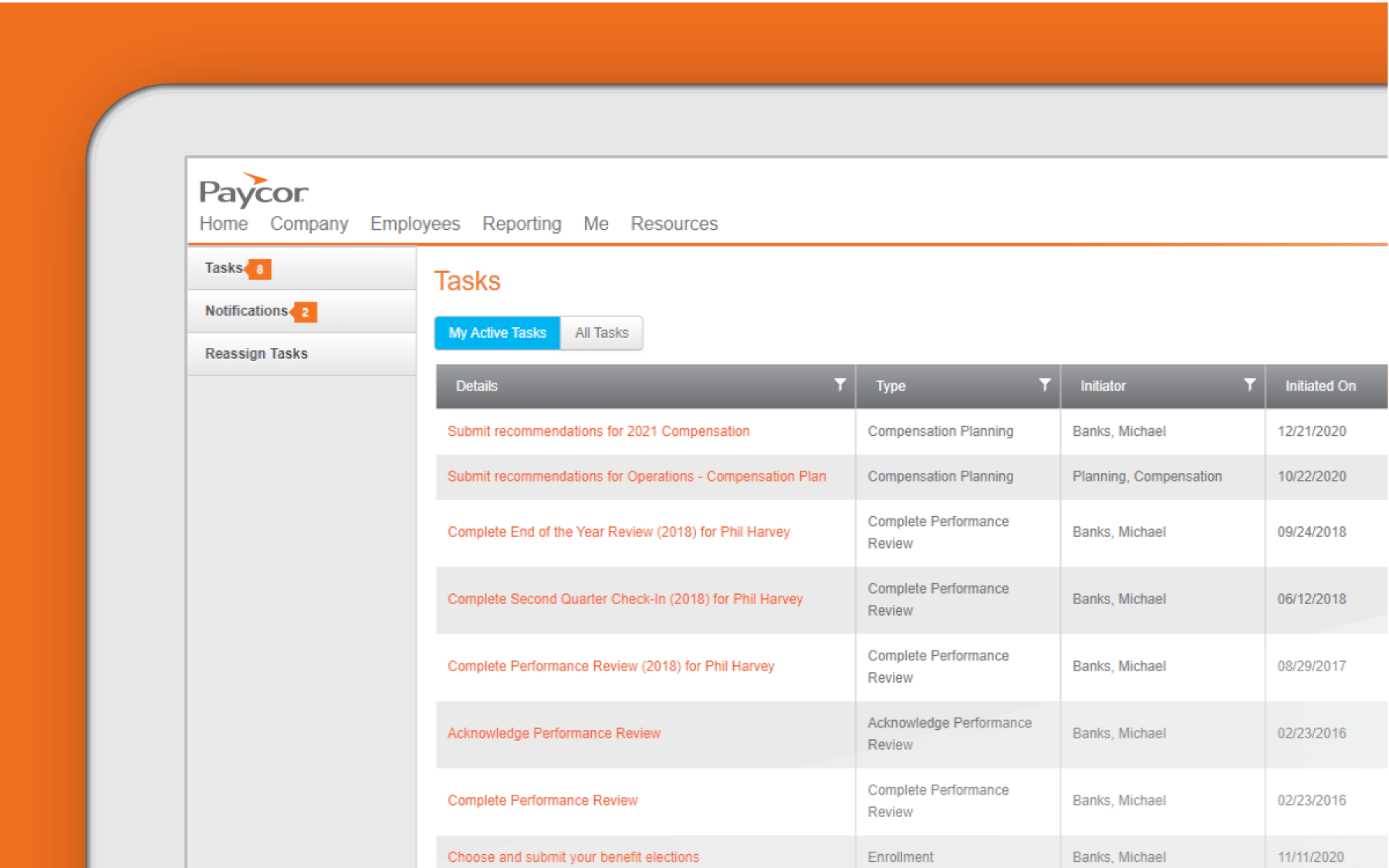The width and height of the screenshot is (1389, 868).
Task: Click the Notifications count badge 2
Action: 304,312
